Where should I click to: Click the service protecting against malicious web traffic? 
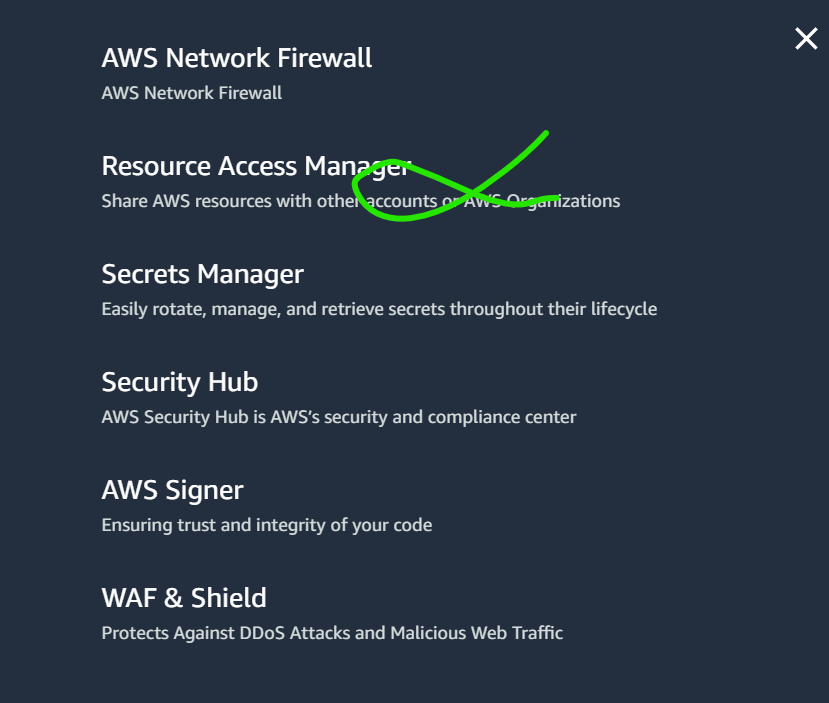coord(183,597)
